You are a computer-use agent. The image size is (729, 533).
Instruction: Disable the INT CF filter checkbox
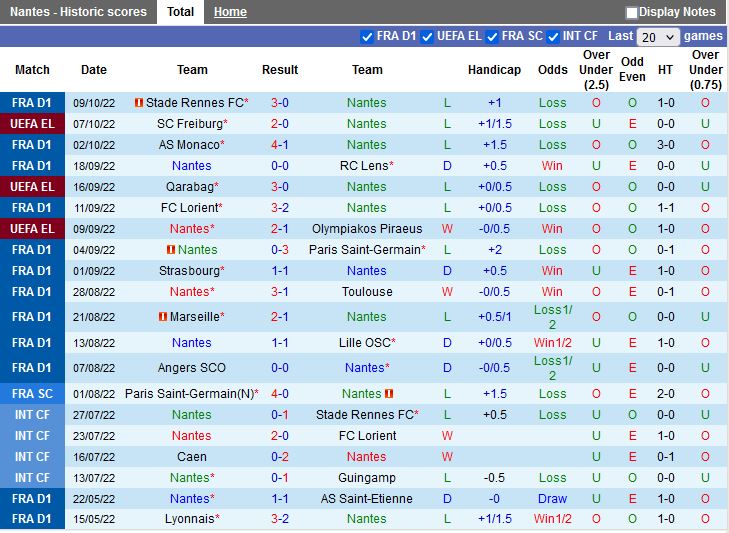(x=552, y=36)
